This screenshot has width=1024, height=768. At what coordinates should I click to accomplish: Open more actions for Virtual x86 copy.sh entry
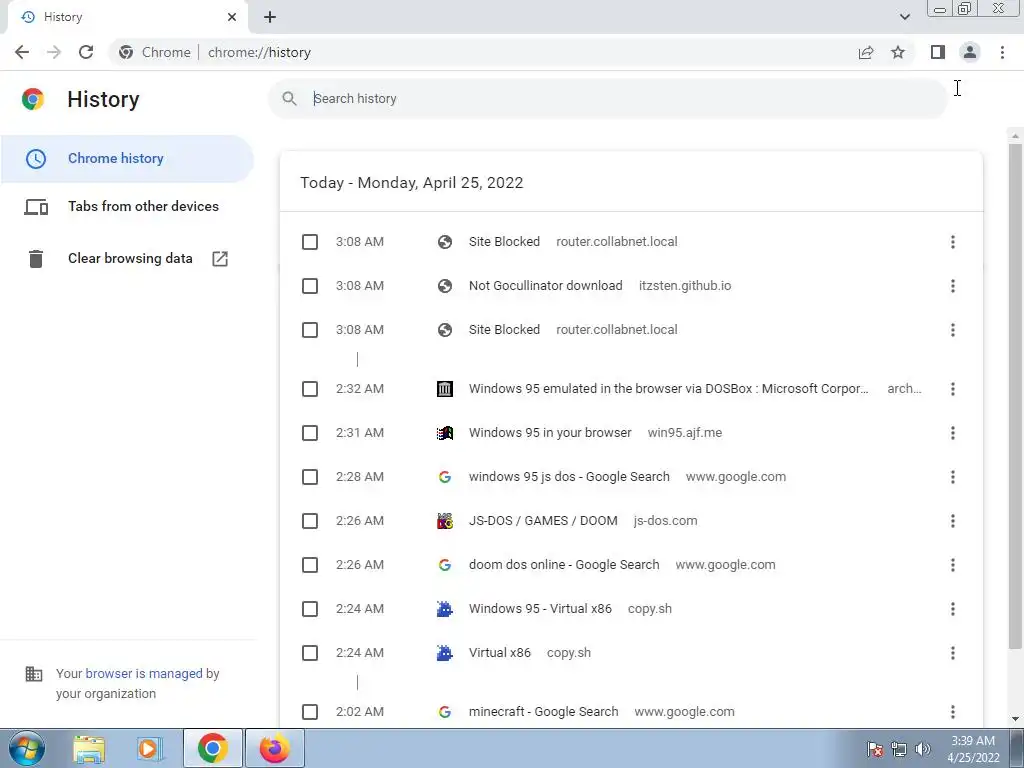[x=953, y=653]
